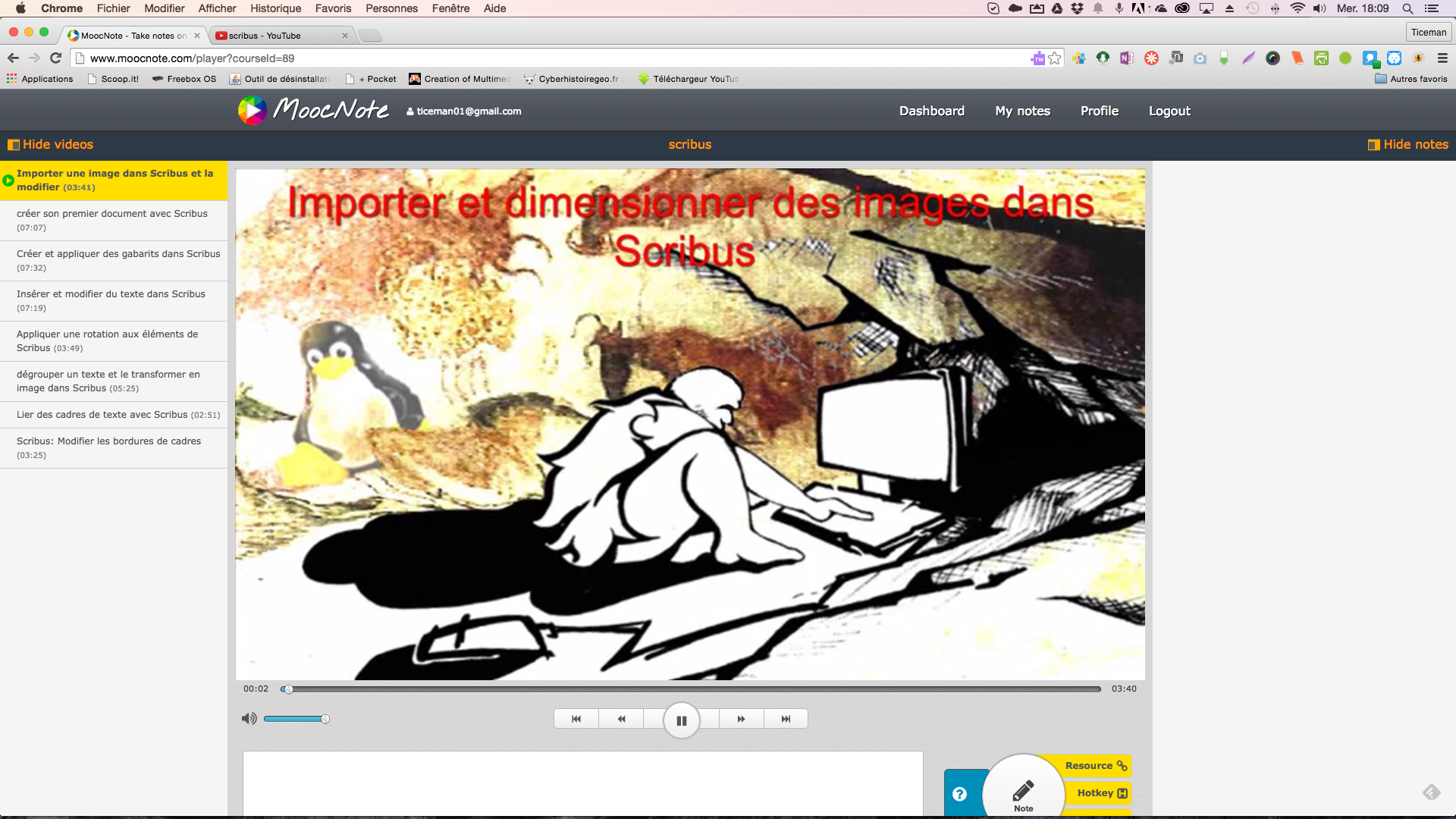Open the Freebox OS bookmark

(184, 79)
